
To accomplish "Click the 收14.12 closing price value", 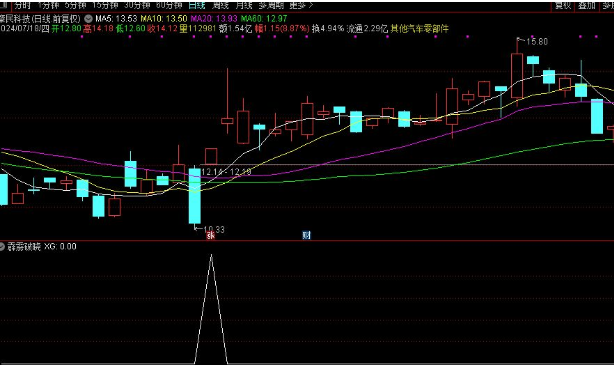I will (163, 29).
